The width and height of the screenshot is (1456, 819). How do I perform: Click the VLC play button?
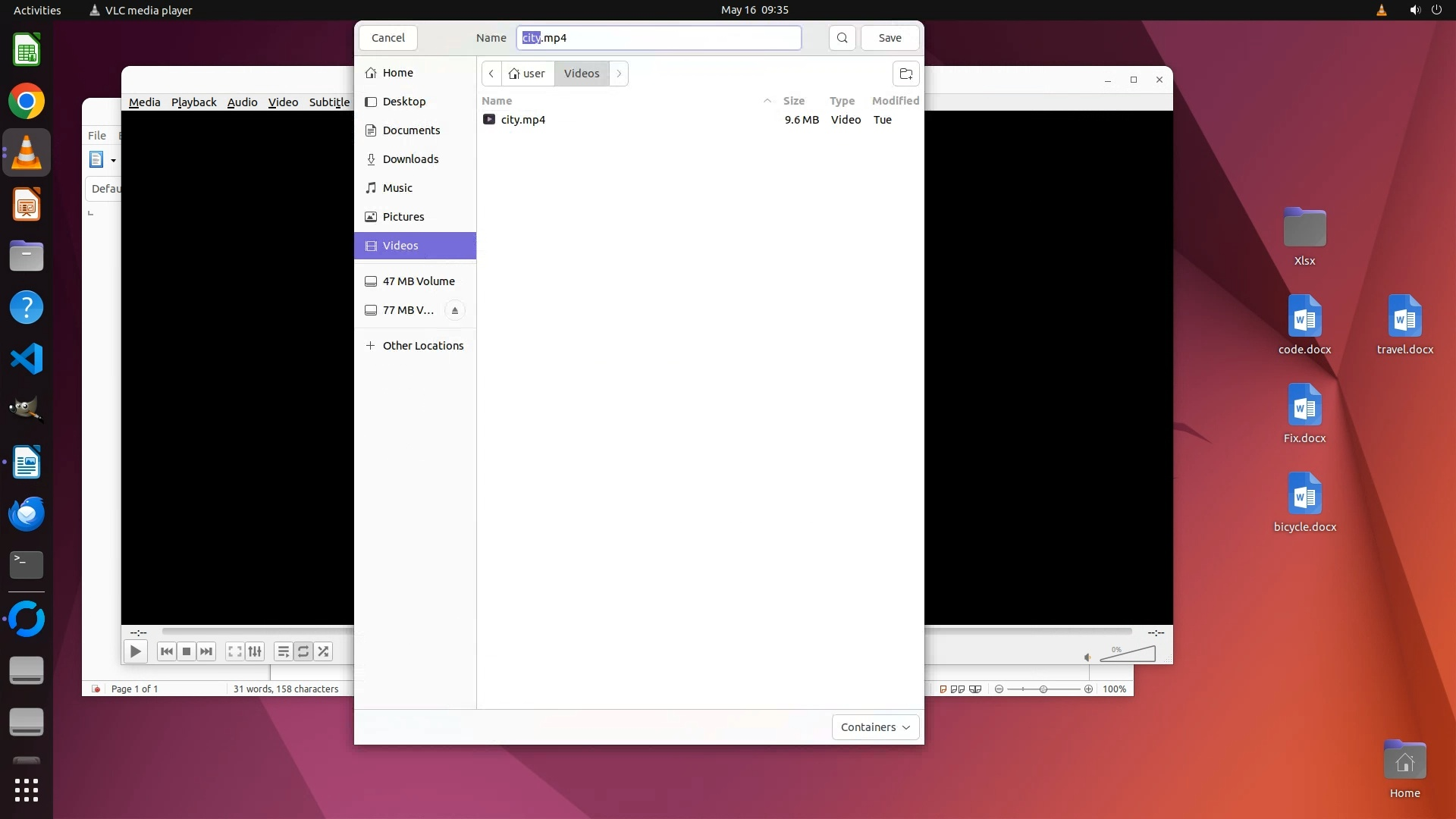coord(135,651)
